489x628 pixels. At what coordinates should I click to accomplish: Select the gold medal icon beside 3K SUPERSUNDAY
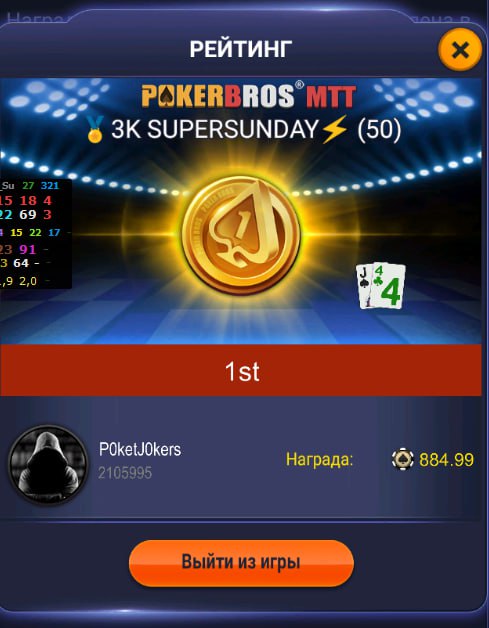coord(95,129)
